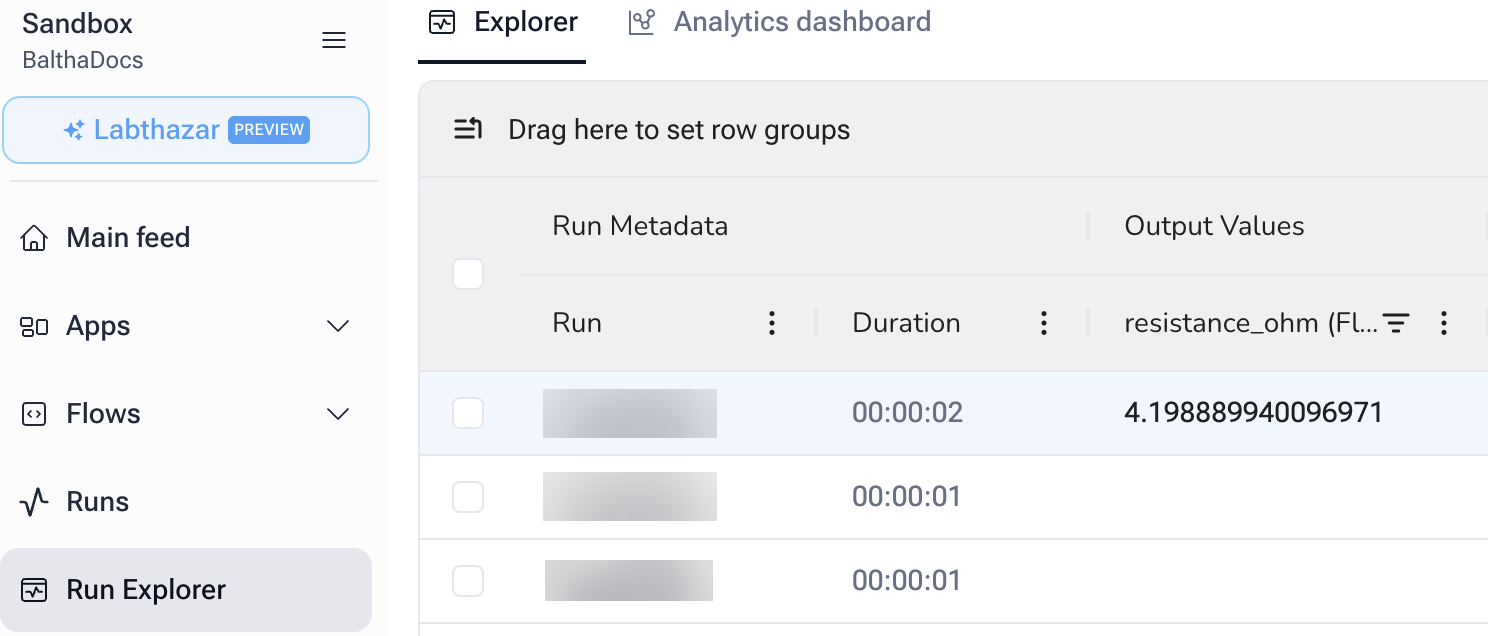1488x636 pixels.
Task: Click the Flows code icon
Action: [34, 414]
